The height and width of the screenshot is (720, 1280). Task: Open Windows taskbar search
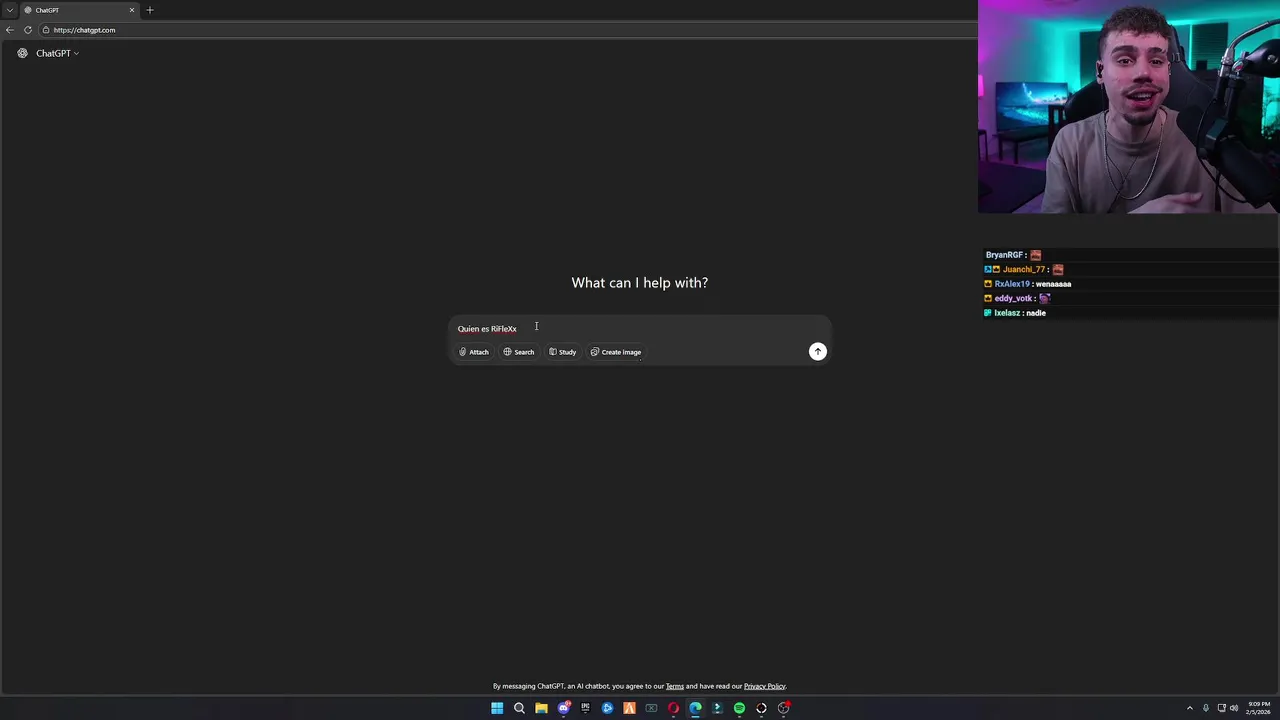tap(519, 708)
